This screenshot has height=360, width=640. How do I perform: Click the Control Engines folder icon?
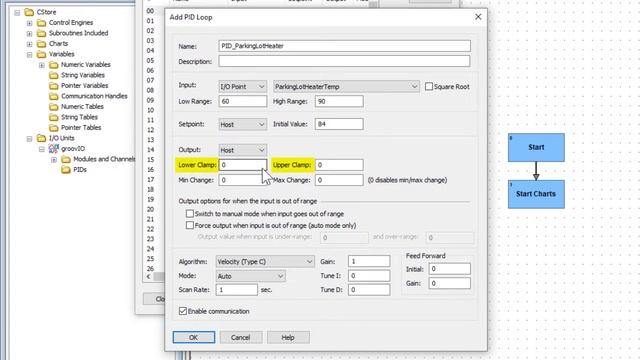[x=41, y=23]
